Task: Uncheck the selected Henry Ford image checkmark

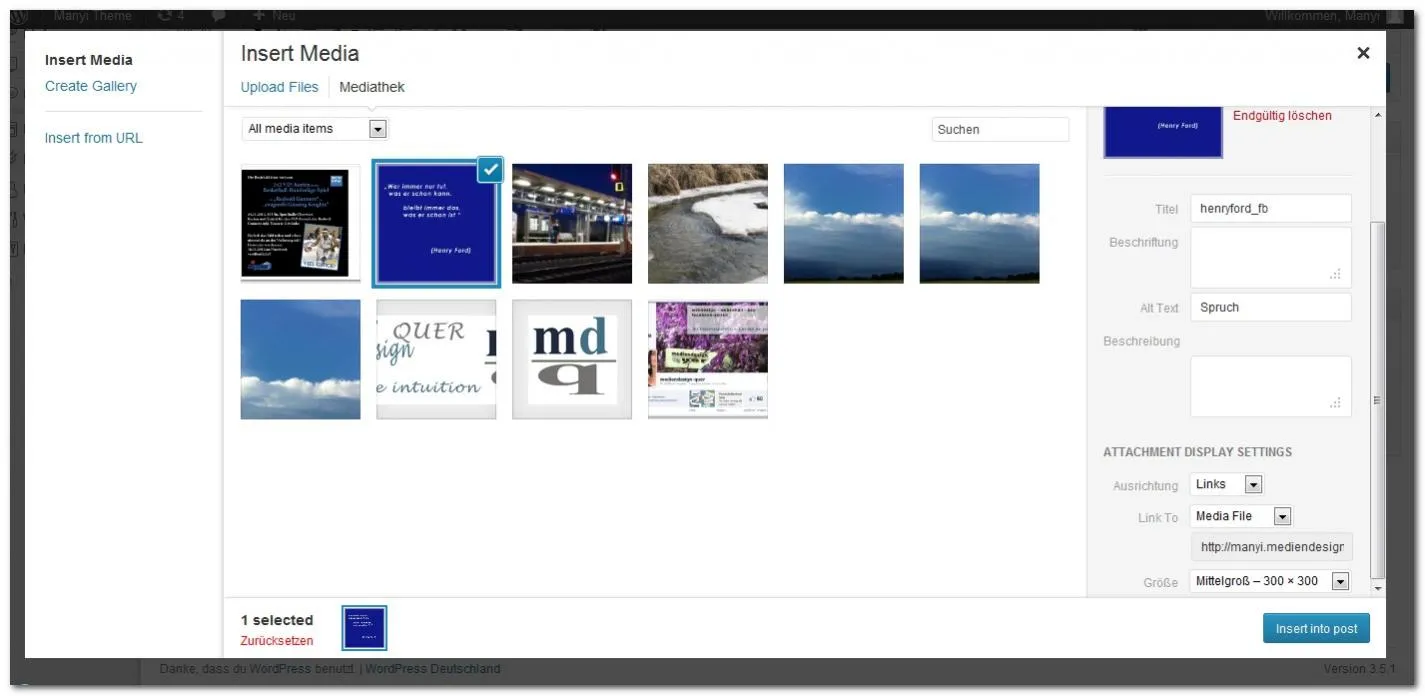Action: 490,170
